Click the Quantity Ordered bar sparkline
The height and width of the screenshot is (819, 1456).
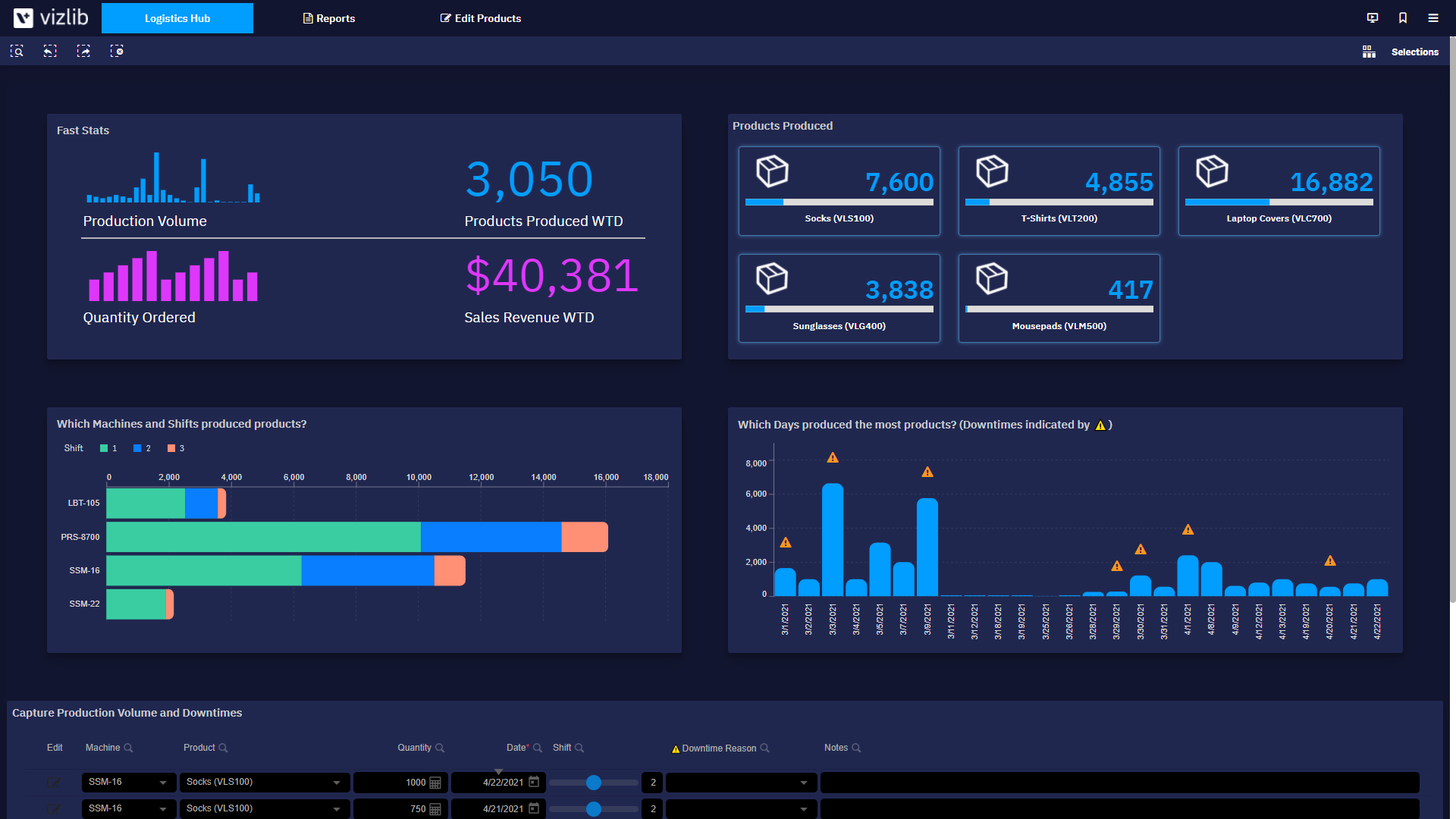coord(174,276)
